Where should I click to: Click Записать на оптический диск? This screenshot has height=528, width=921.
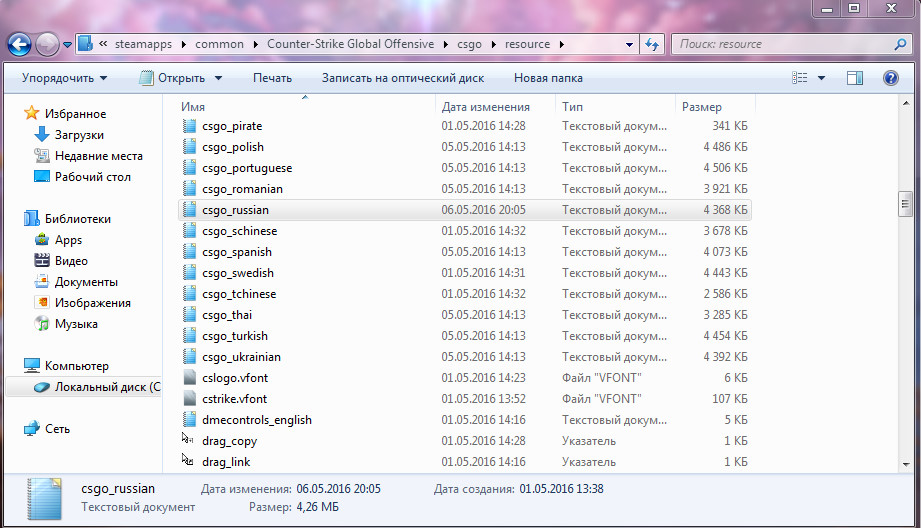(x=403, y=78)
